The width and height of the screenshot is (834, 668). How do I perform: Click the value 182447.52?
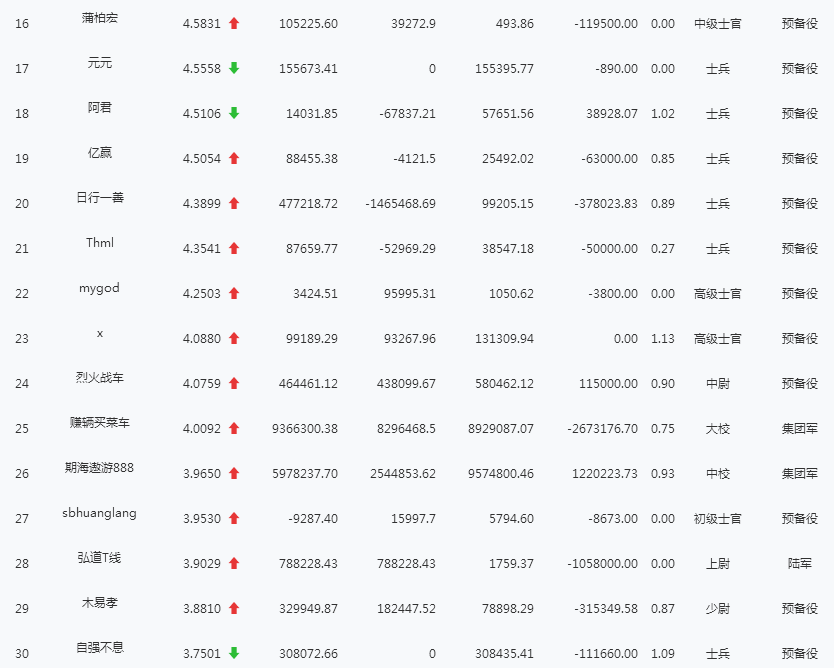coord(406,608)
